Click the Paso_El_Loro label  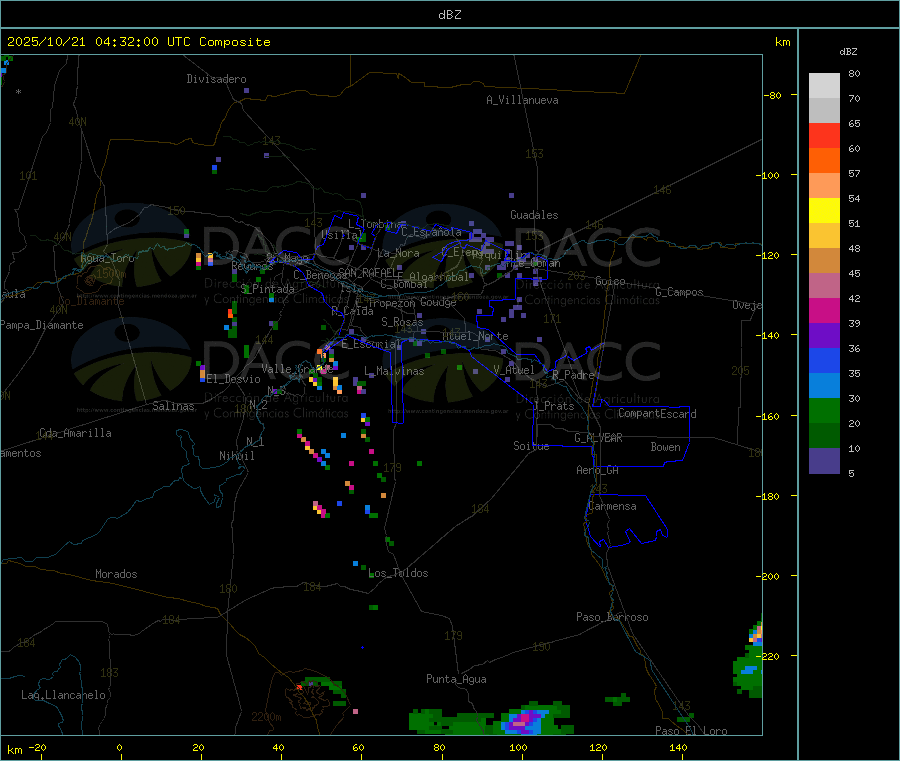[691, 731]
